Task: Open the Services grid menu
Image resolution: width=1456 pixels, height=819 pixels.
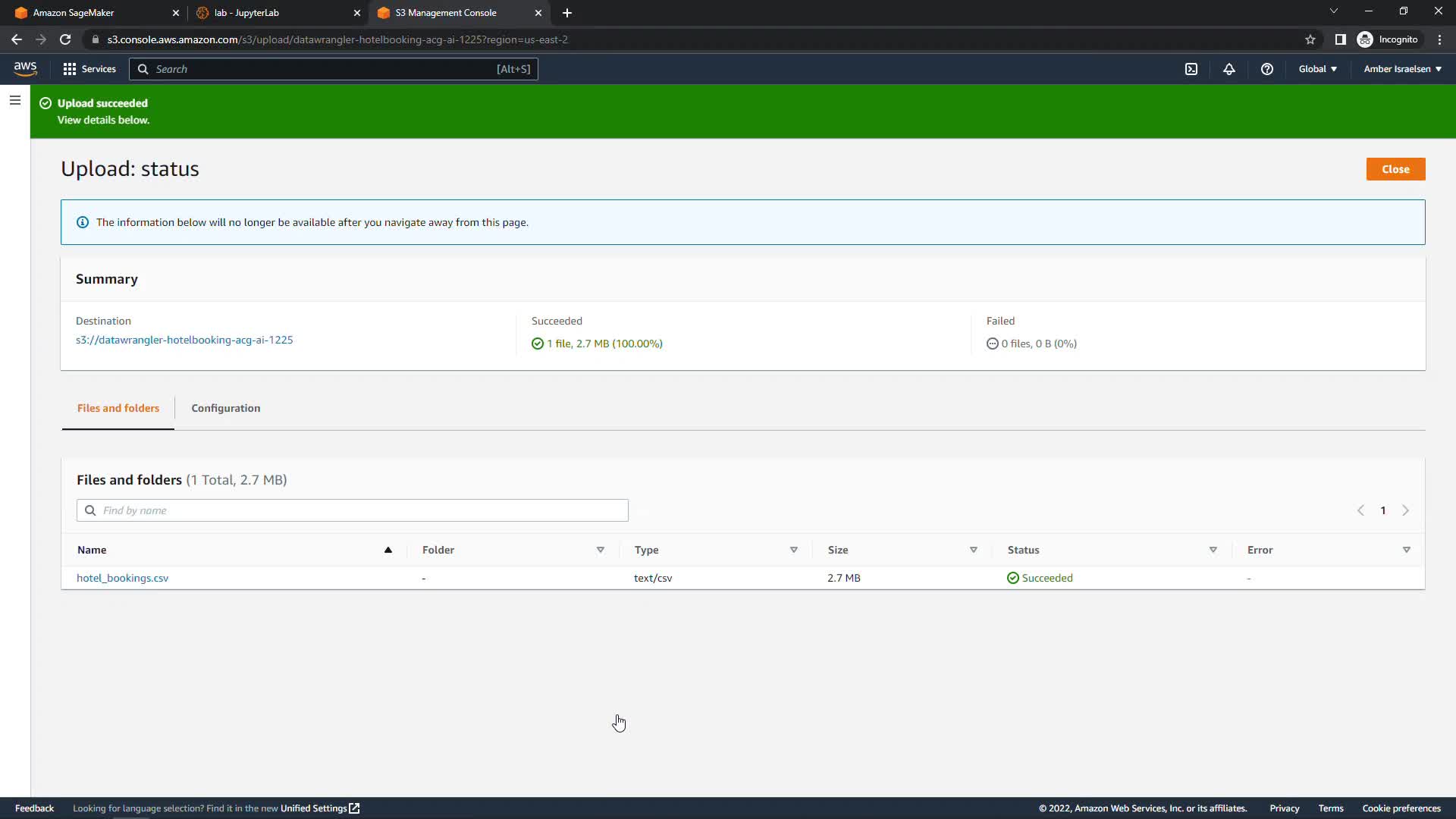Action: click(89, 69)
